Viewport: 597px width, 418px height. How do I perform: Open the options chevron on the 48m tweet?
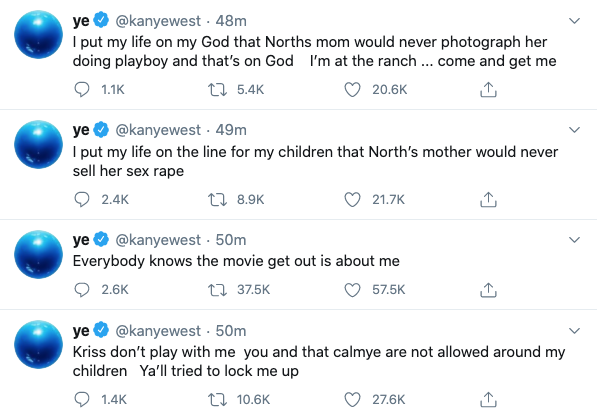pyautogui.click(x=574, y=21)
